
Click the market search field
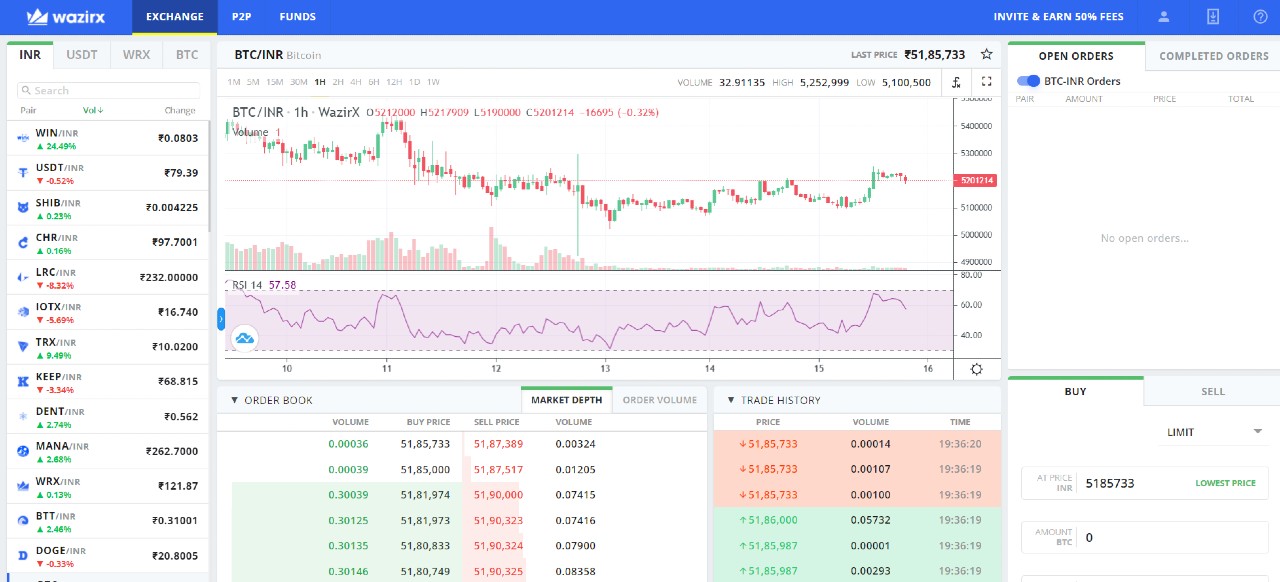tap(109, 91)
